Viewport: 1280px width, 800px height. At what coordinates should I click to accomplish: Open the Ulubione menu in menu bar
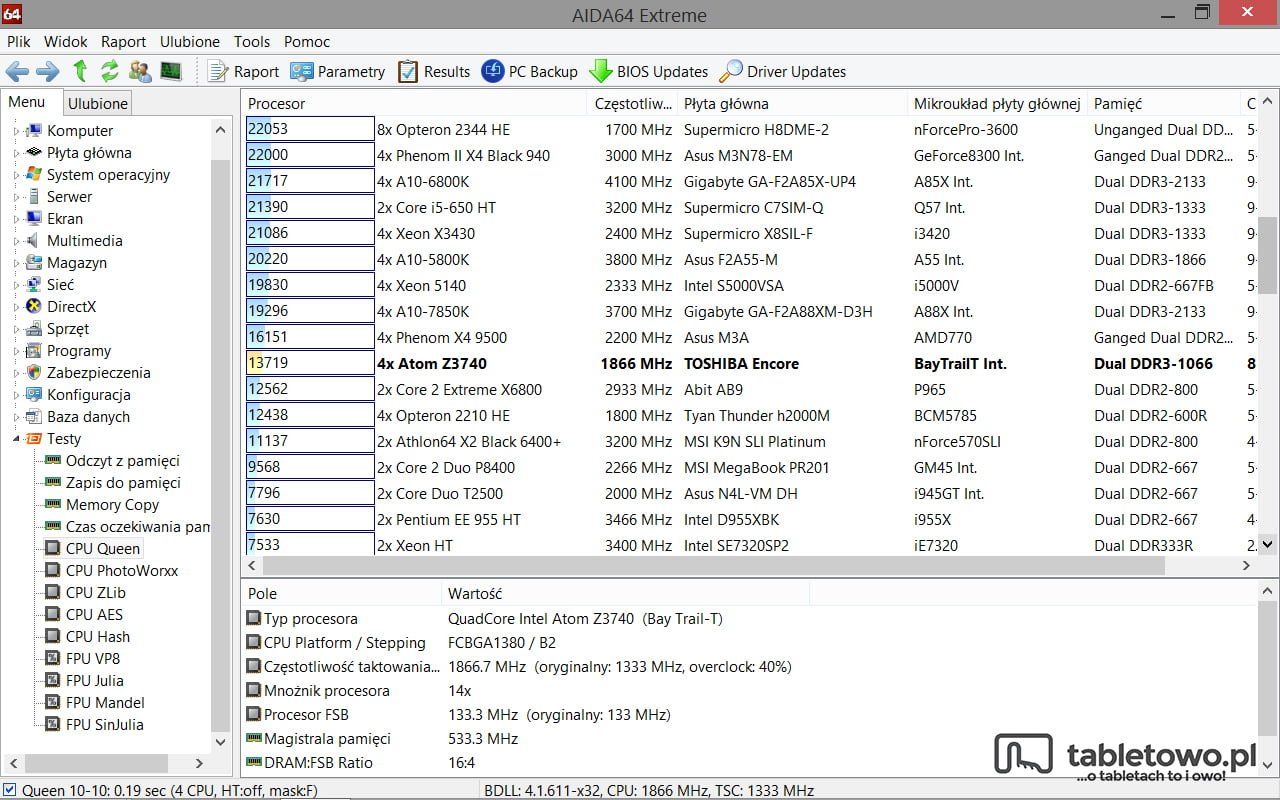click(x=190, y=41)
